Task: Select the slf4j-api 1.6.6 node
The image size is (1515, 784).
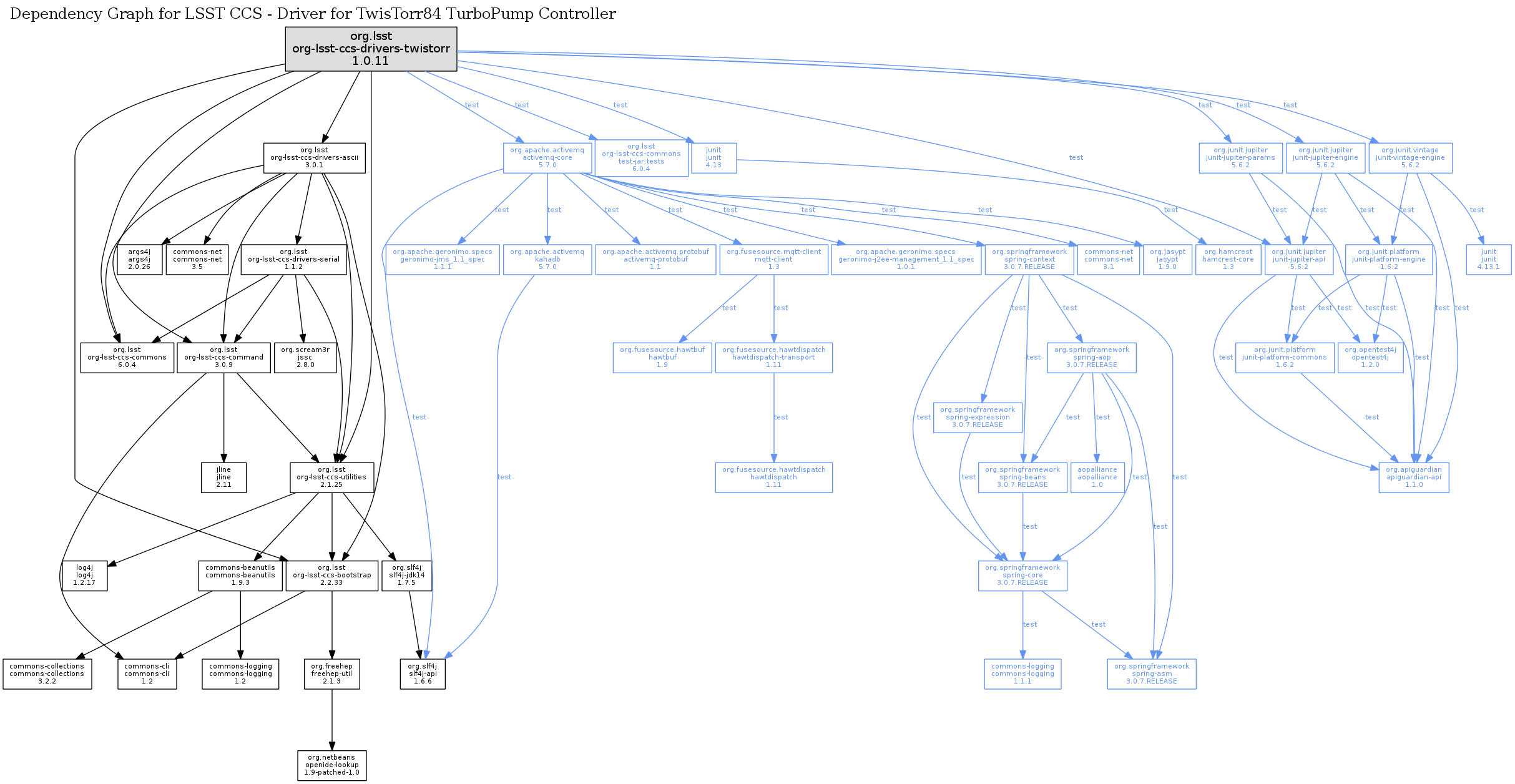Action: (423, 674)
